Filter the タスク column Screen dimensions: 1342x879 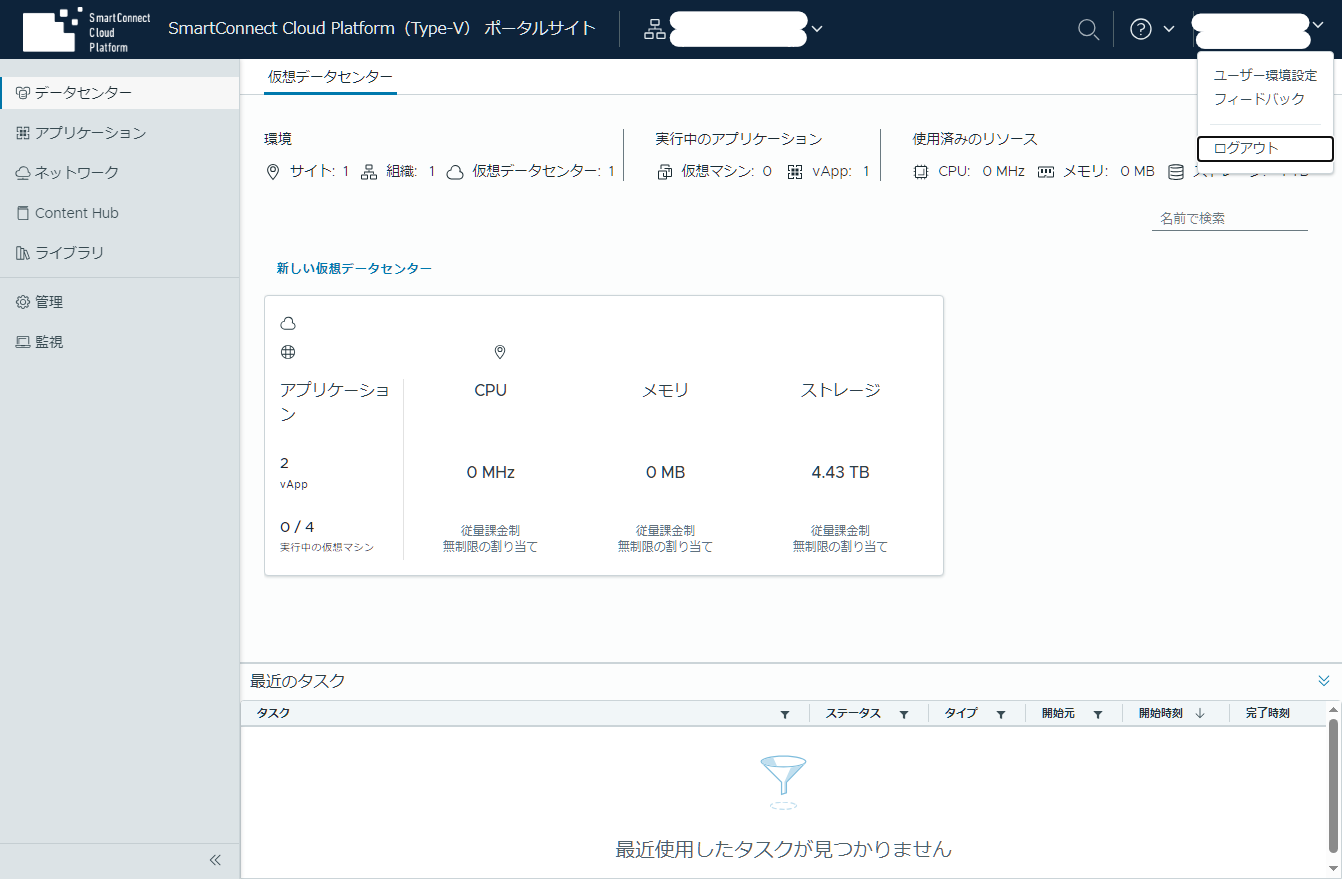[x=785, y=714]
